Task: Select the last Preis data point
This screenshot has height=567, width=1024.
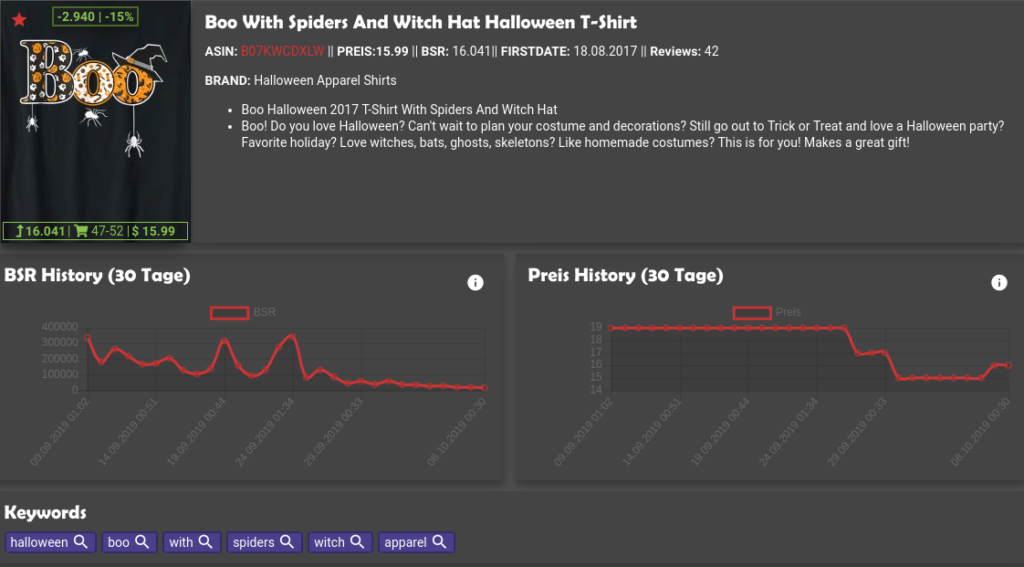Action: pos(1008,365)
